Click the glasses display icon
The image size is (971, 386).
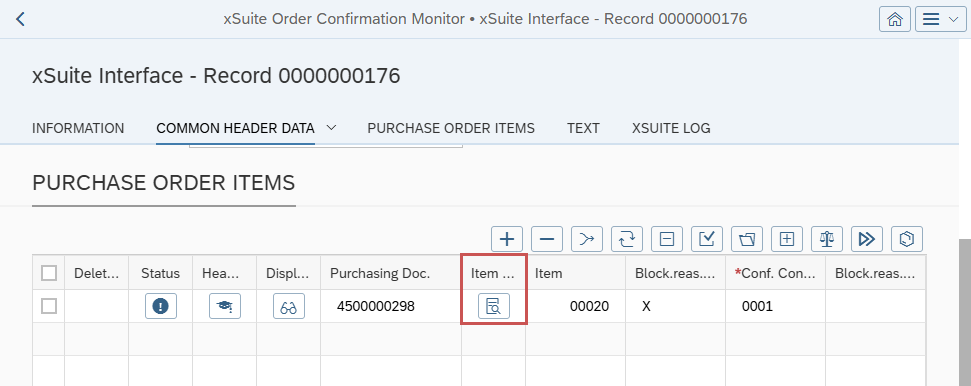(x=289, y=306)
